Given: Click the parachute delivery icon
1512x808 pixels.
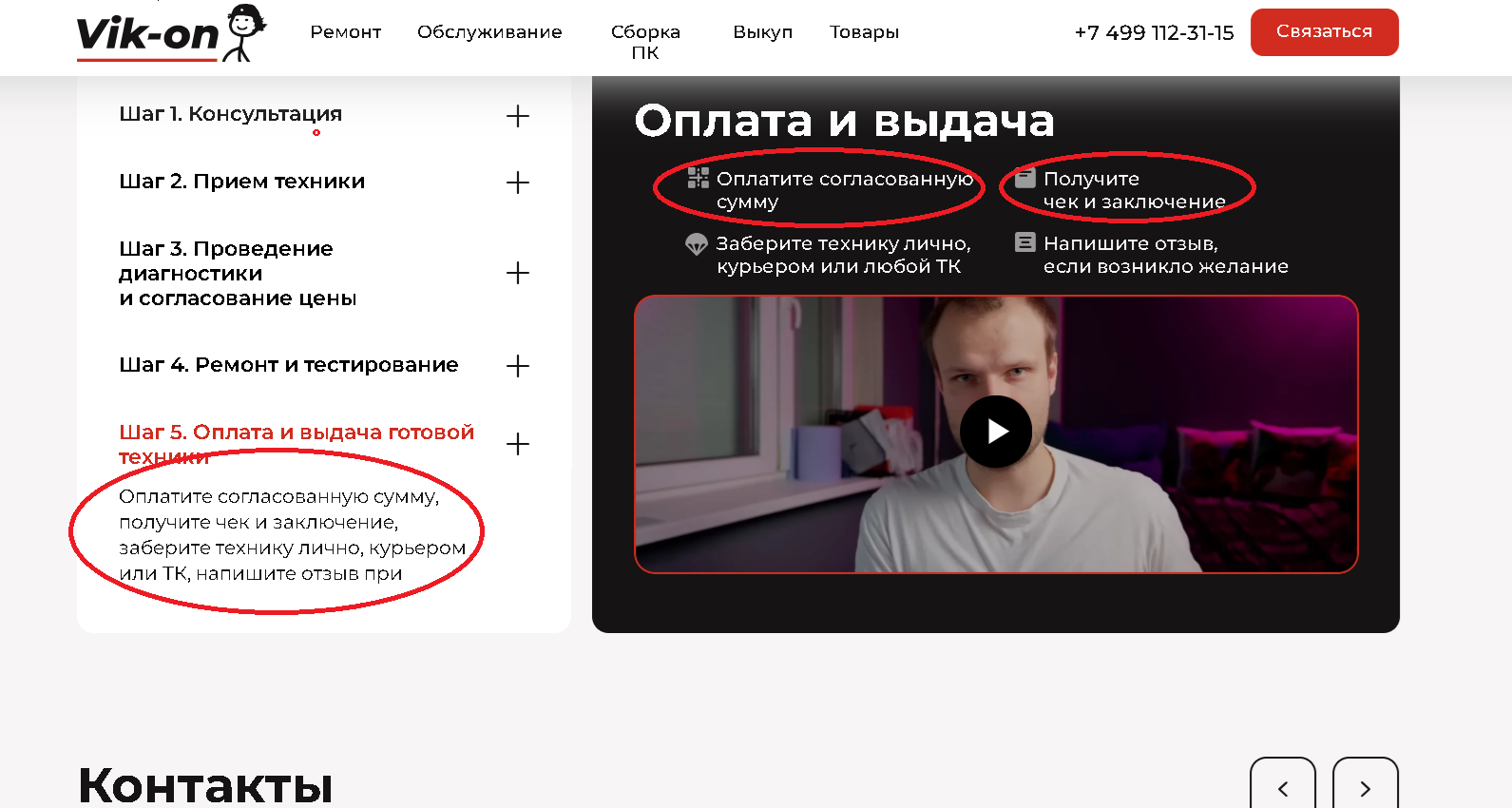Looking at the screenshot, I should (x=697, y=244).
